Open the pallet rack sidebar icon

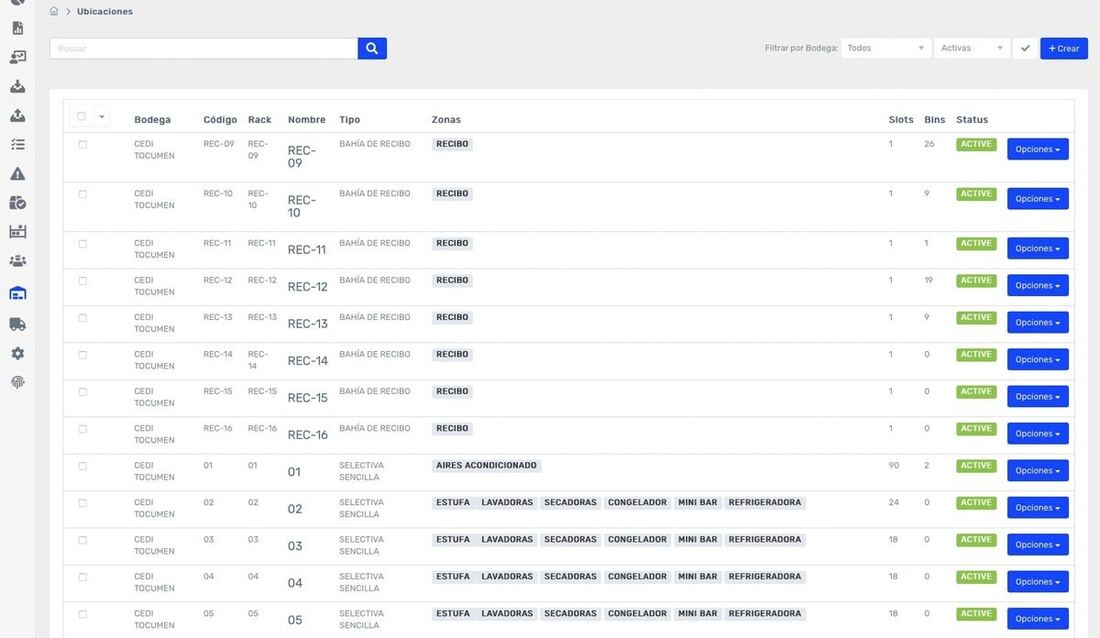coord(18,232)
